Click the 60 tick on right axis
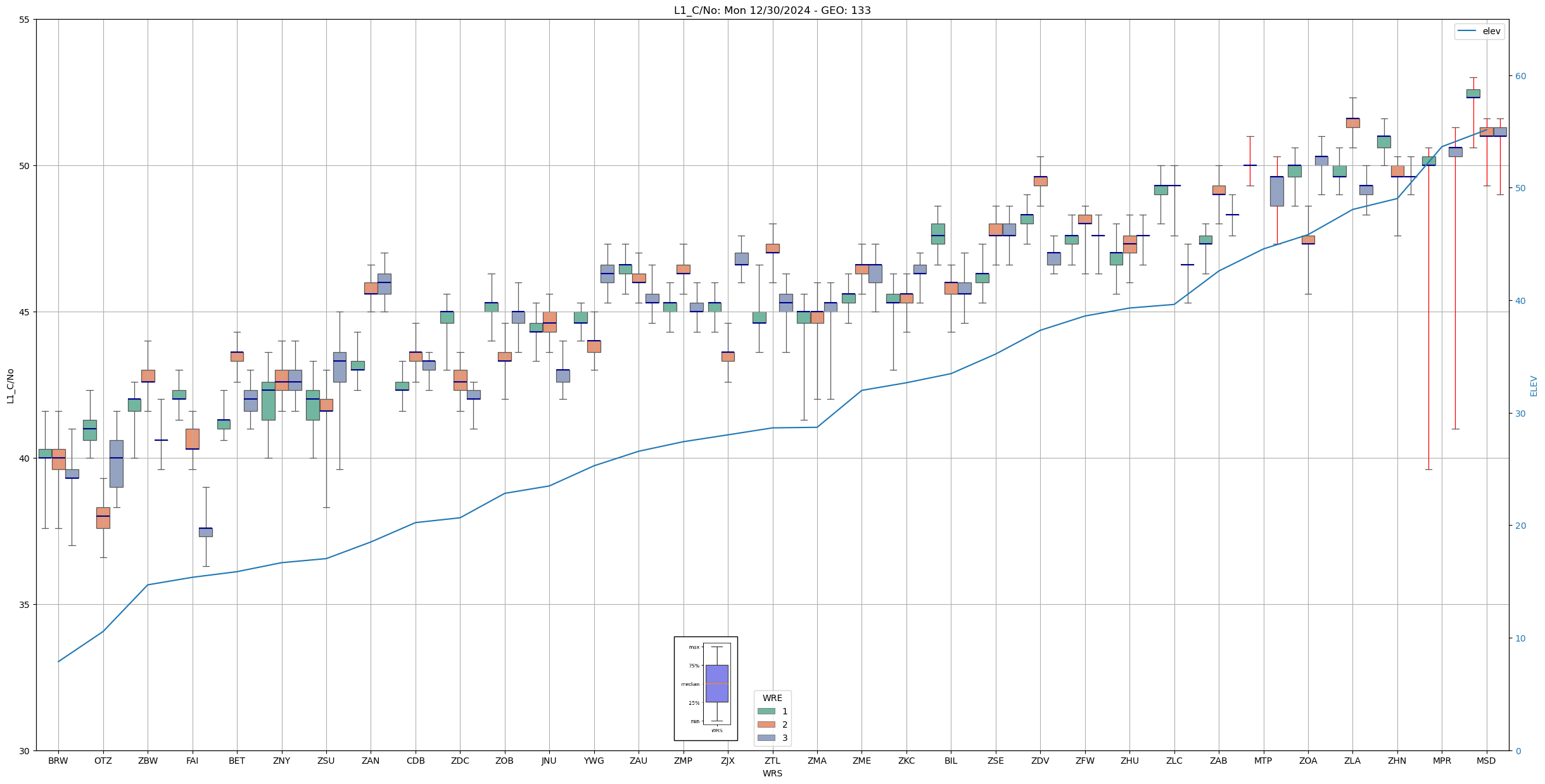 pos(1520,76)
